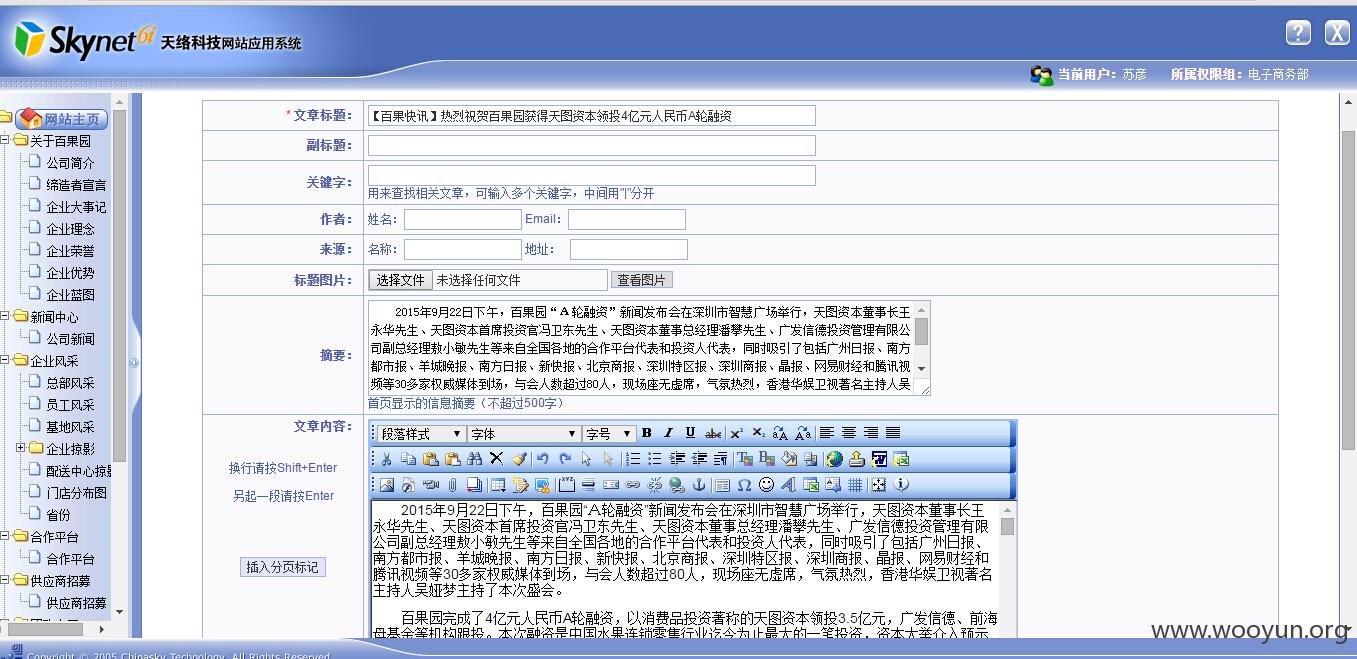The height and width of the screenshot is (659, 1357).
Task: Open Find and Replace binoculars icon
Action: 475,459
